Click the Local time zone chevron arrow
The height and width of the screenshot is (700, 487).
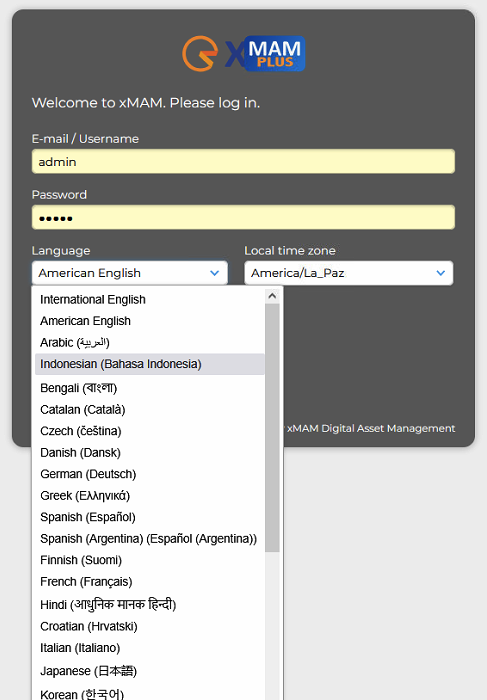(x=441, y=273)
